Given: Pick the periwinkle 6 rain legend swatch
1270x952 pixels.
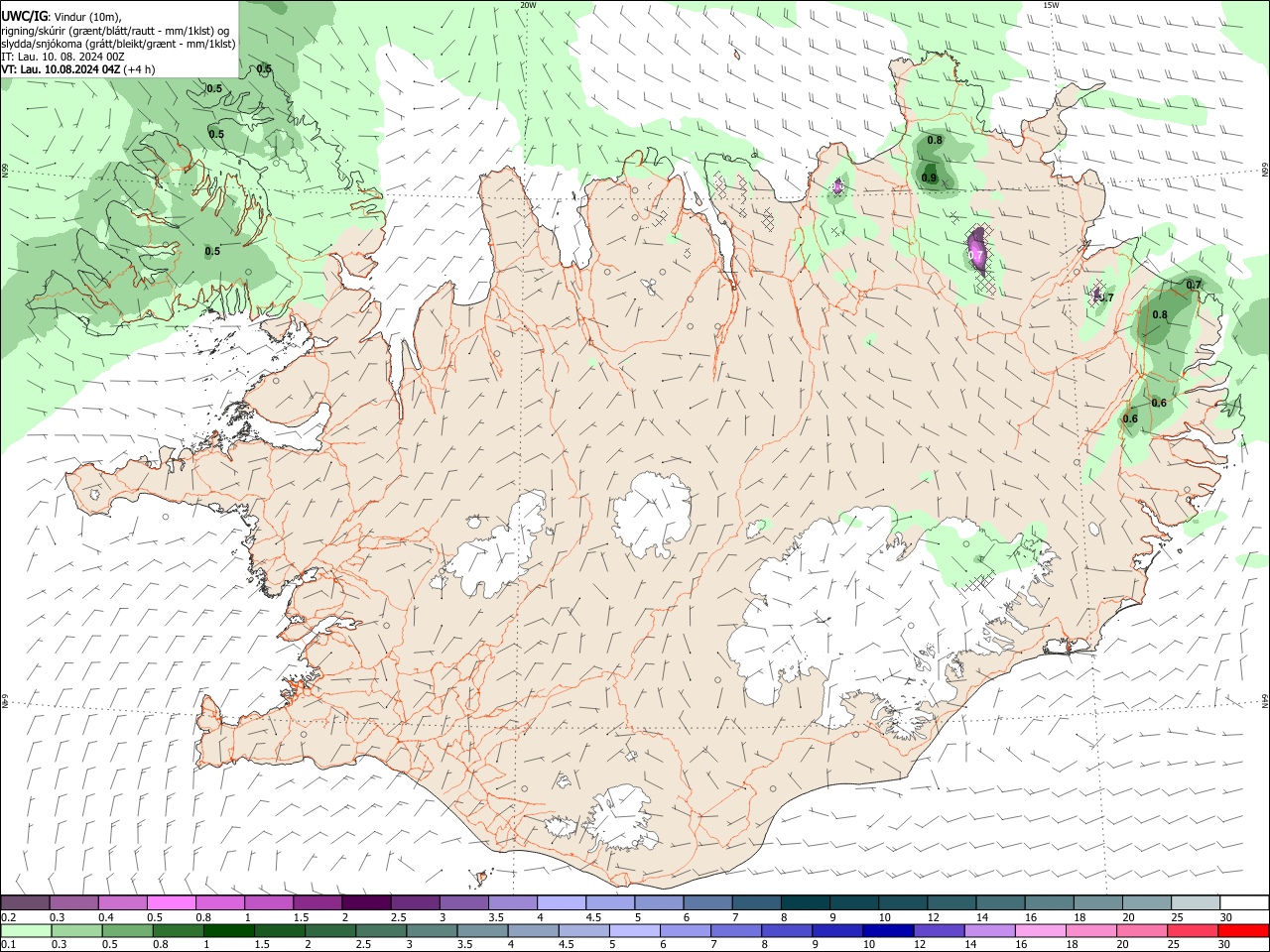Looking at the screenshot, I should (685, 930).
